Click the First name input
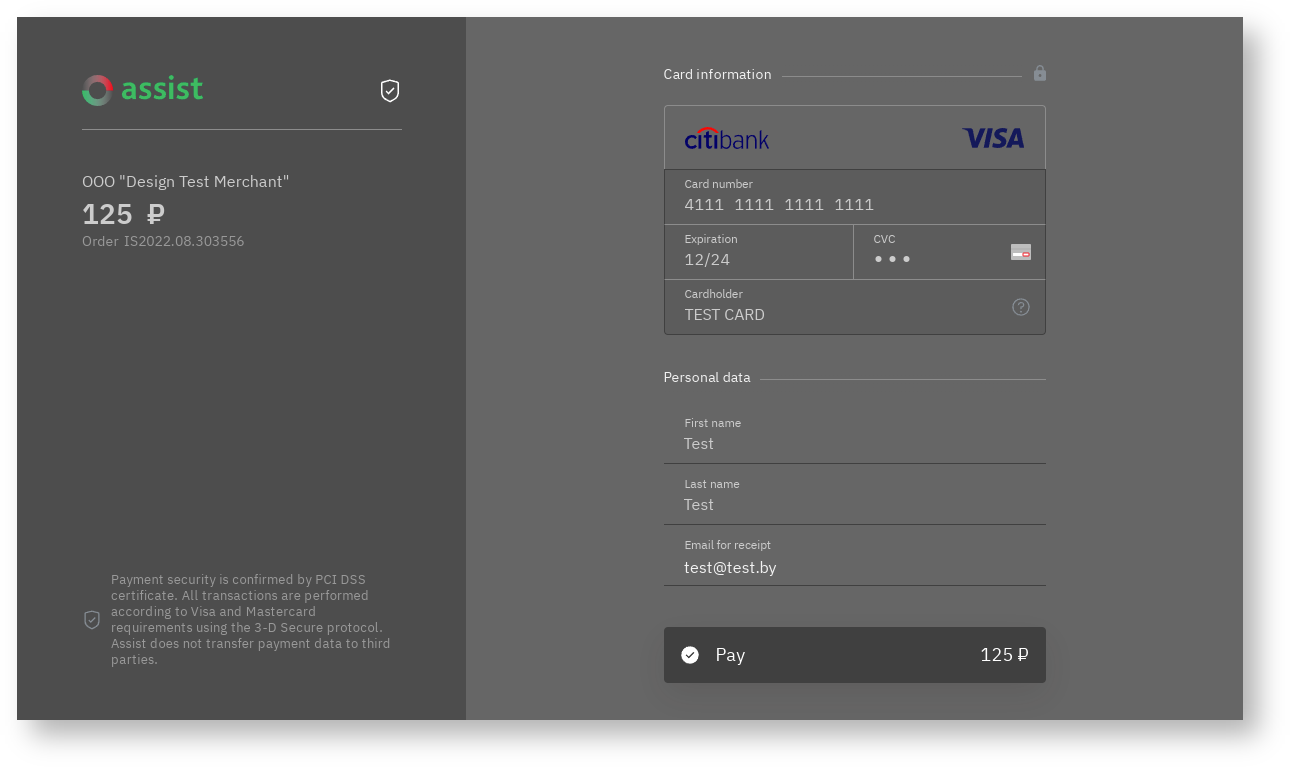Screen dimensions: 1291x768 (854, 443)
